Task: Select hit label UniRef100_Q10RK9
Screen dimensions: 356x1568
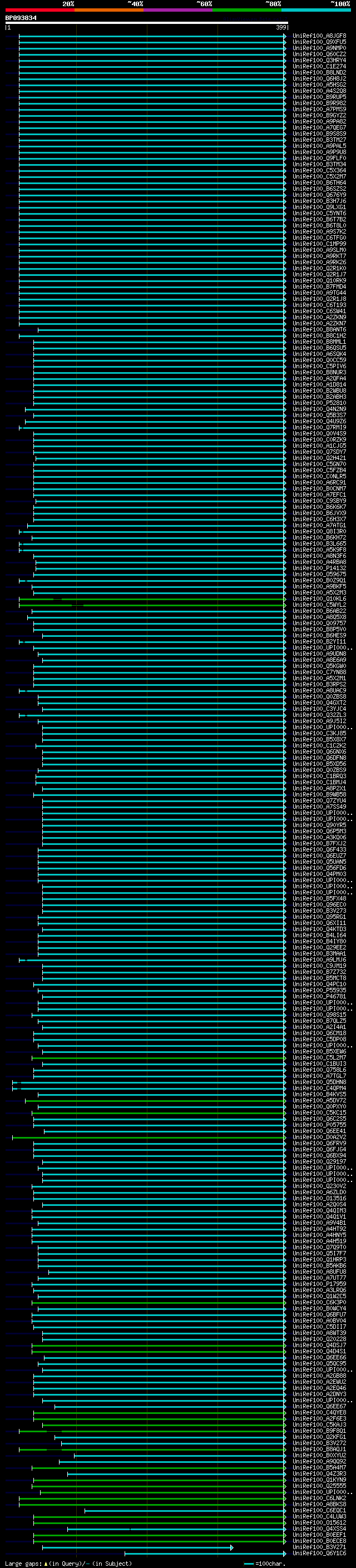Action: tap(319, 280)
